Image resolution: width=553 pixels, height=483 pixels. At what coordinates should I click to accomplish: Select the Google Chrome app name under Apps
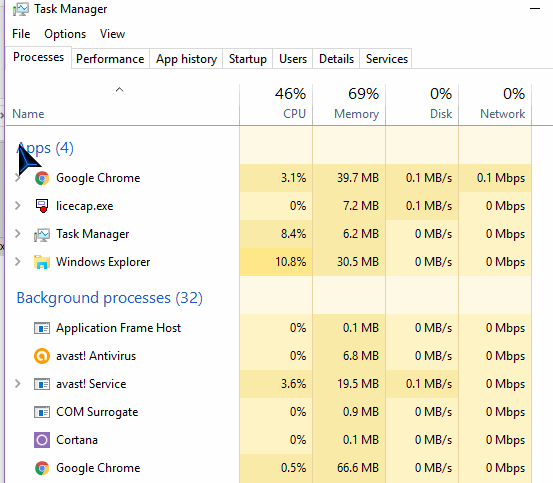pyautogui.click(x=98, y=178)
